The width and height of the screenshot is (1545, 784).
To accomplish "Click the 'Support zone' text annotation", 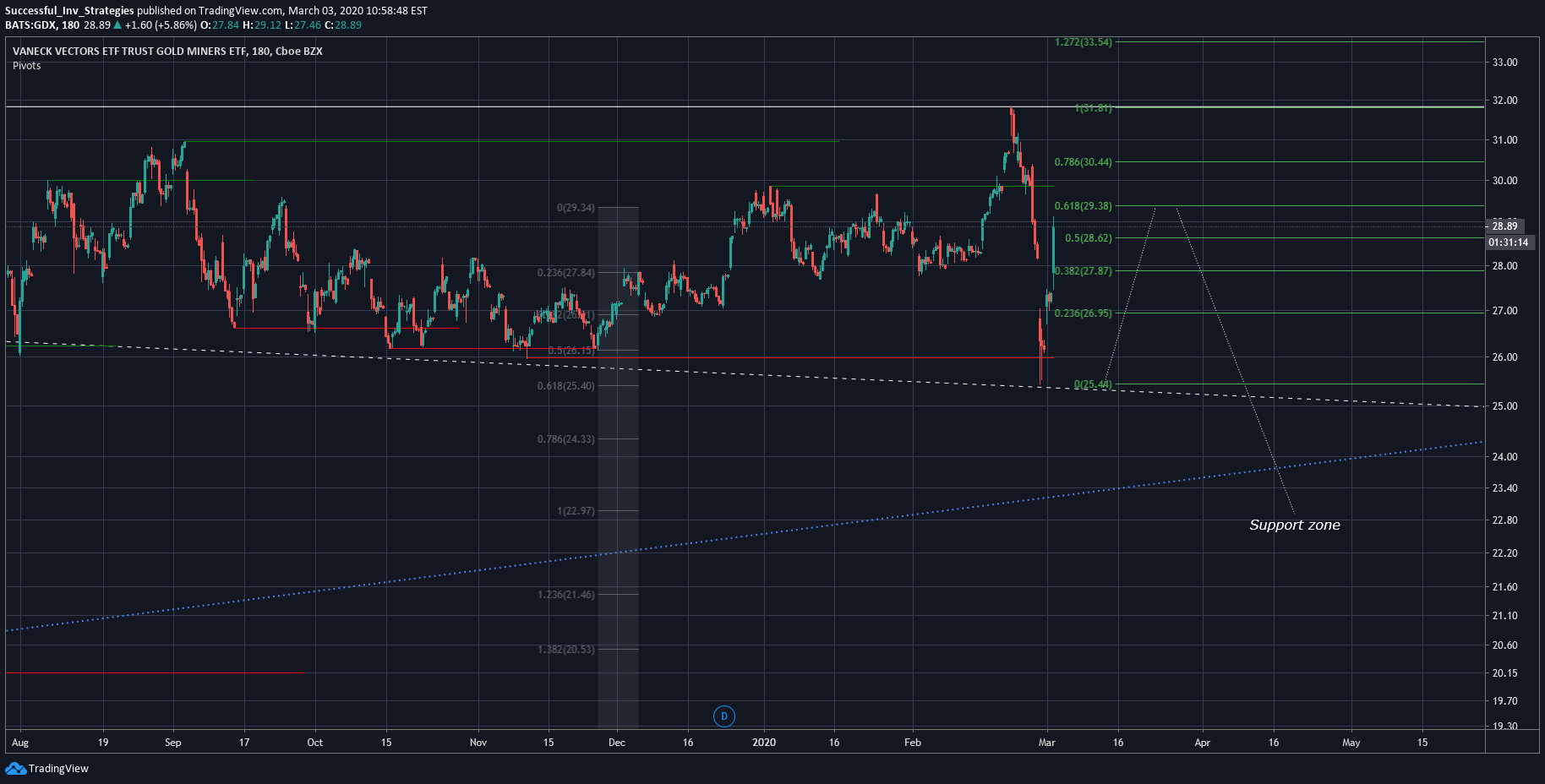I will click(1295, 525).
